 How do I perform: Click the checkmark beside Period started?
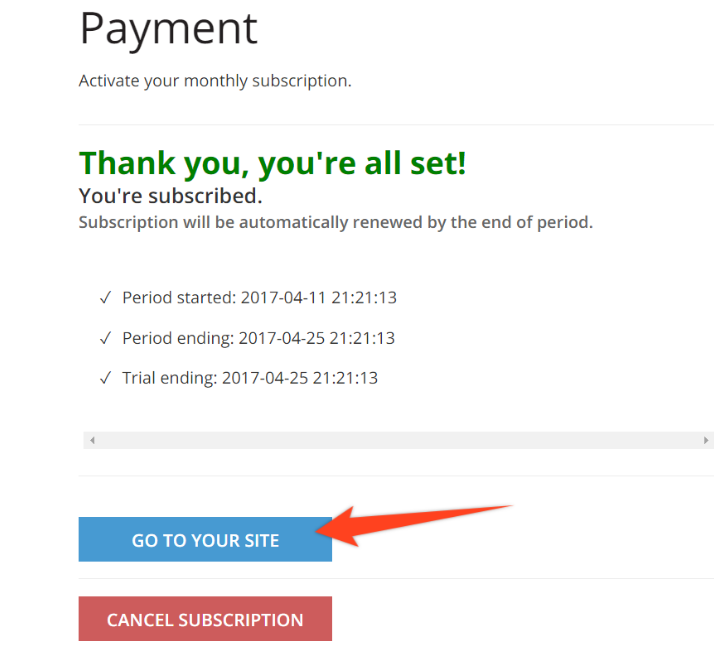[x=105, y=298]
